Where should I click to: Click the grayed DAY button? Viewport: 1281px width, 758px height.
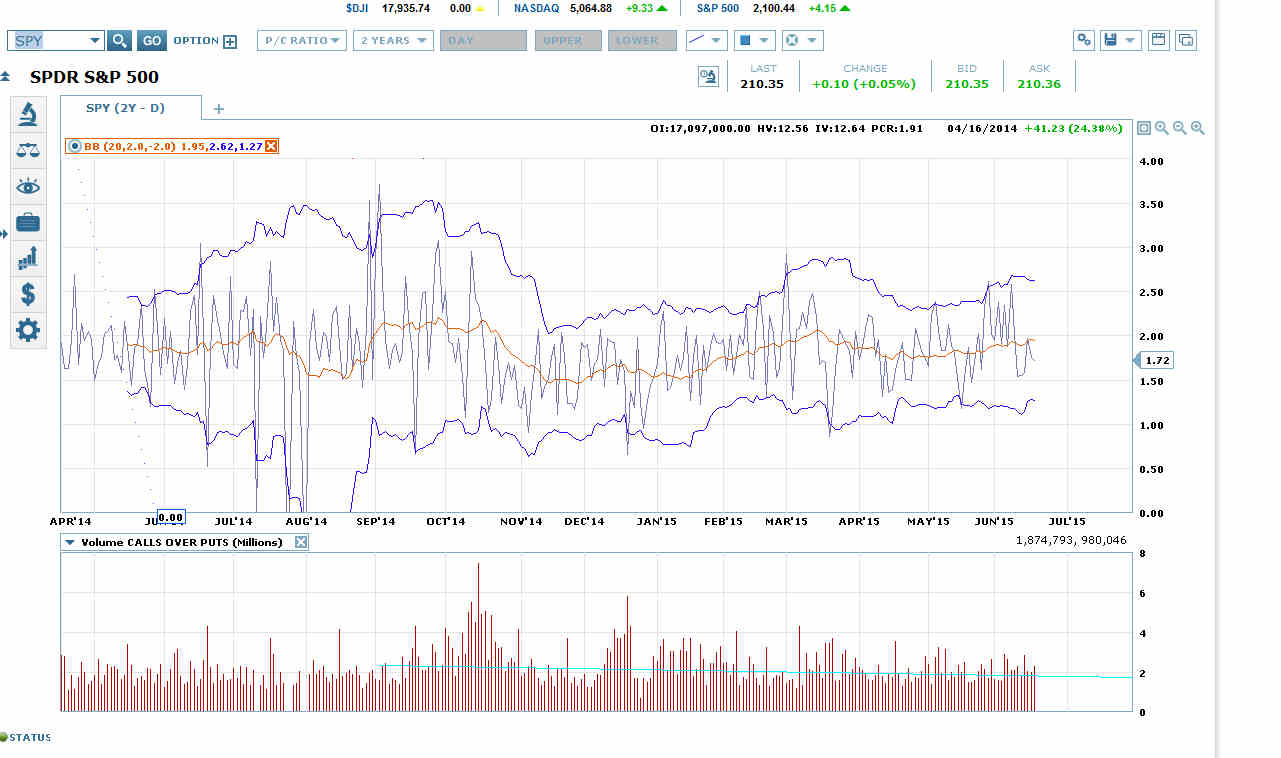point(483,41)
